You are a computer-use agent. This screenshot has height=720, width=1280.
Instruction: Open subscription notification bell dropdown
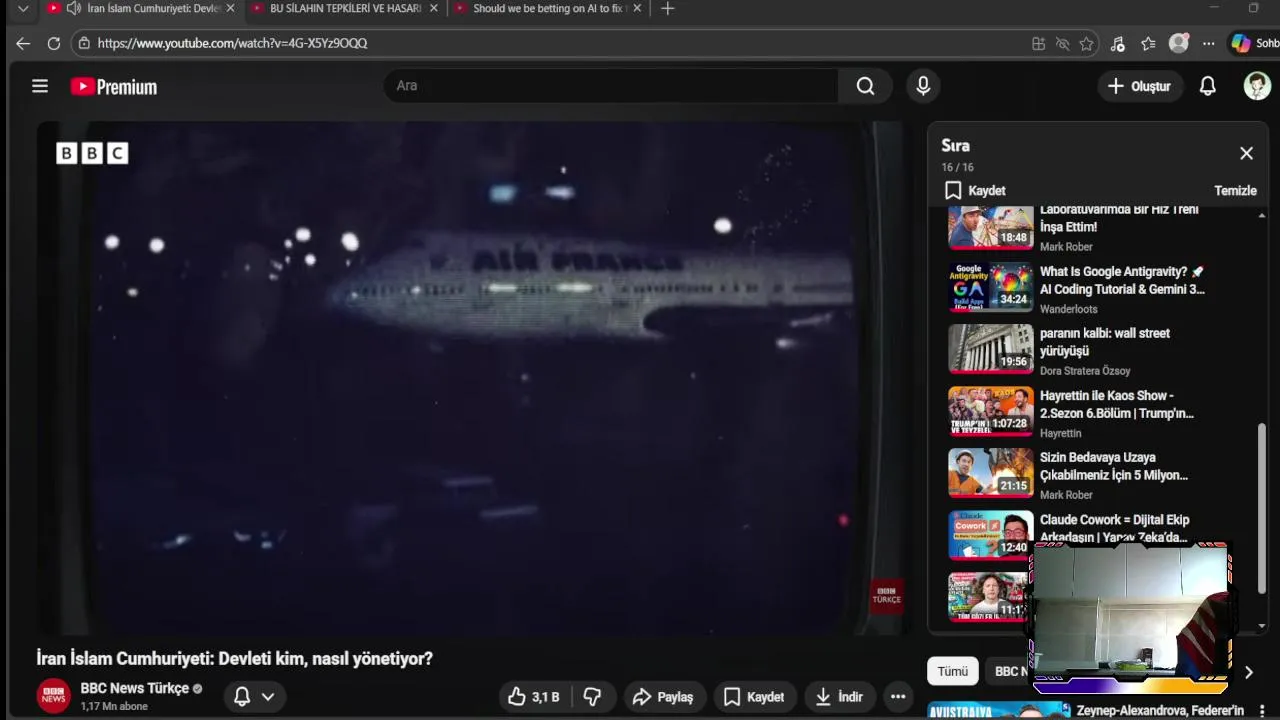254,697
